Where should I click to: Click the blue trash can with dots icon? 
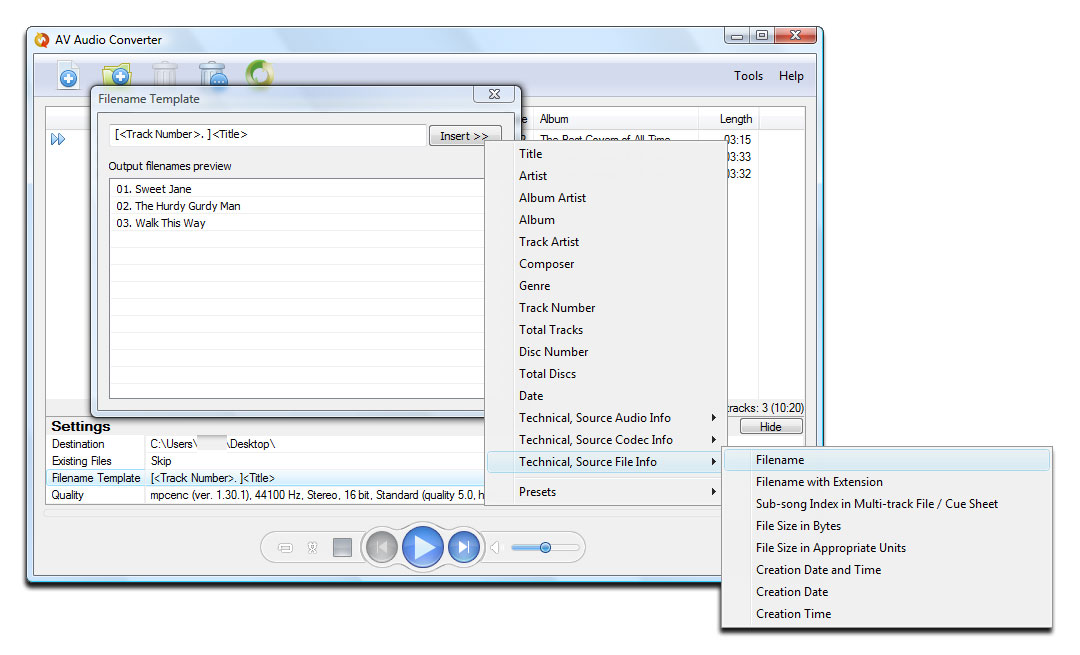pos(213,74)
